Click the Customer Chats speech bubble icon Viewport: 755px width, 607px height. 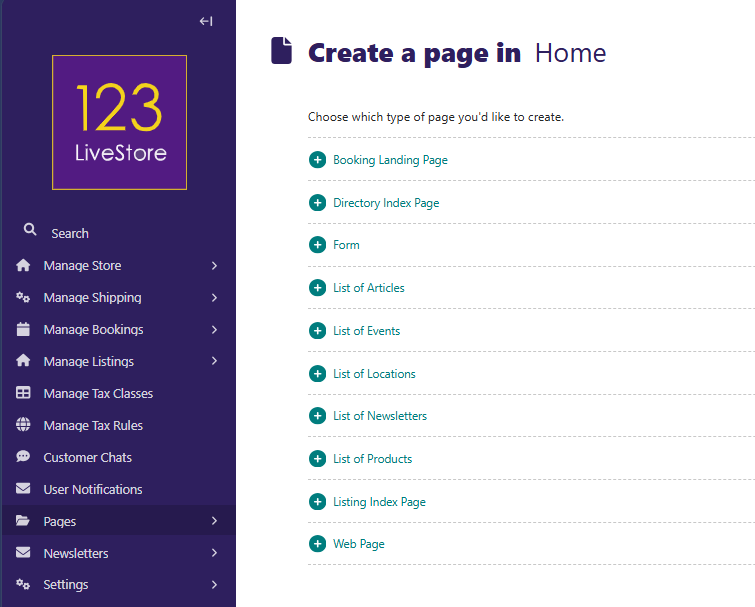coord(23,457)
